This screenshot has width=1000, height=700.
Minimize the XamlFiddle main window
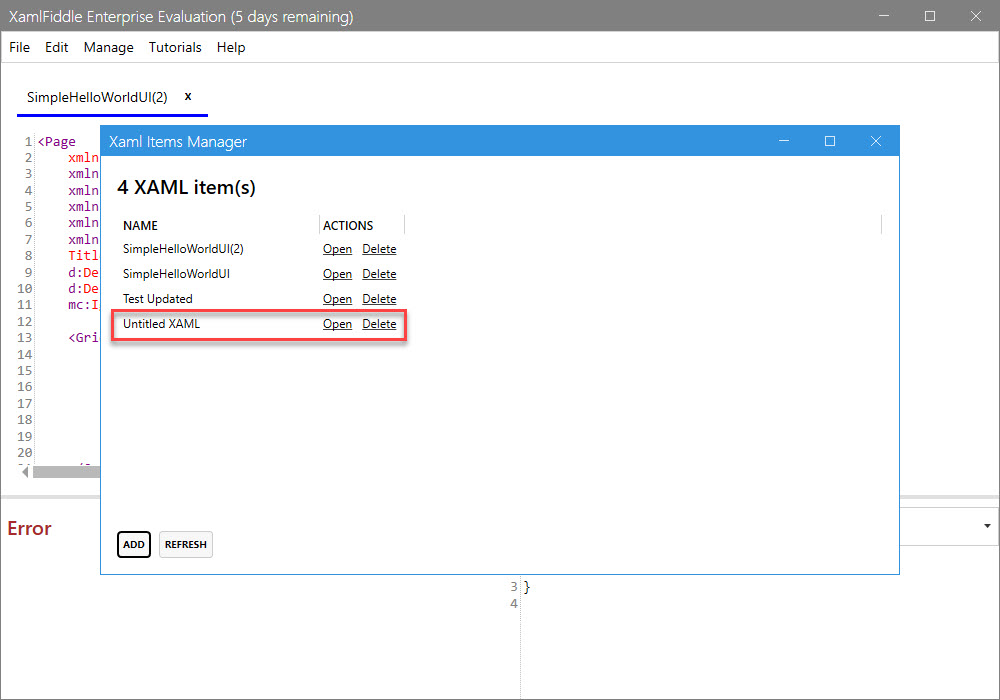884,16
